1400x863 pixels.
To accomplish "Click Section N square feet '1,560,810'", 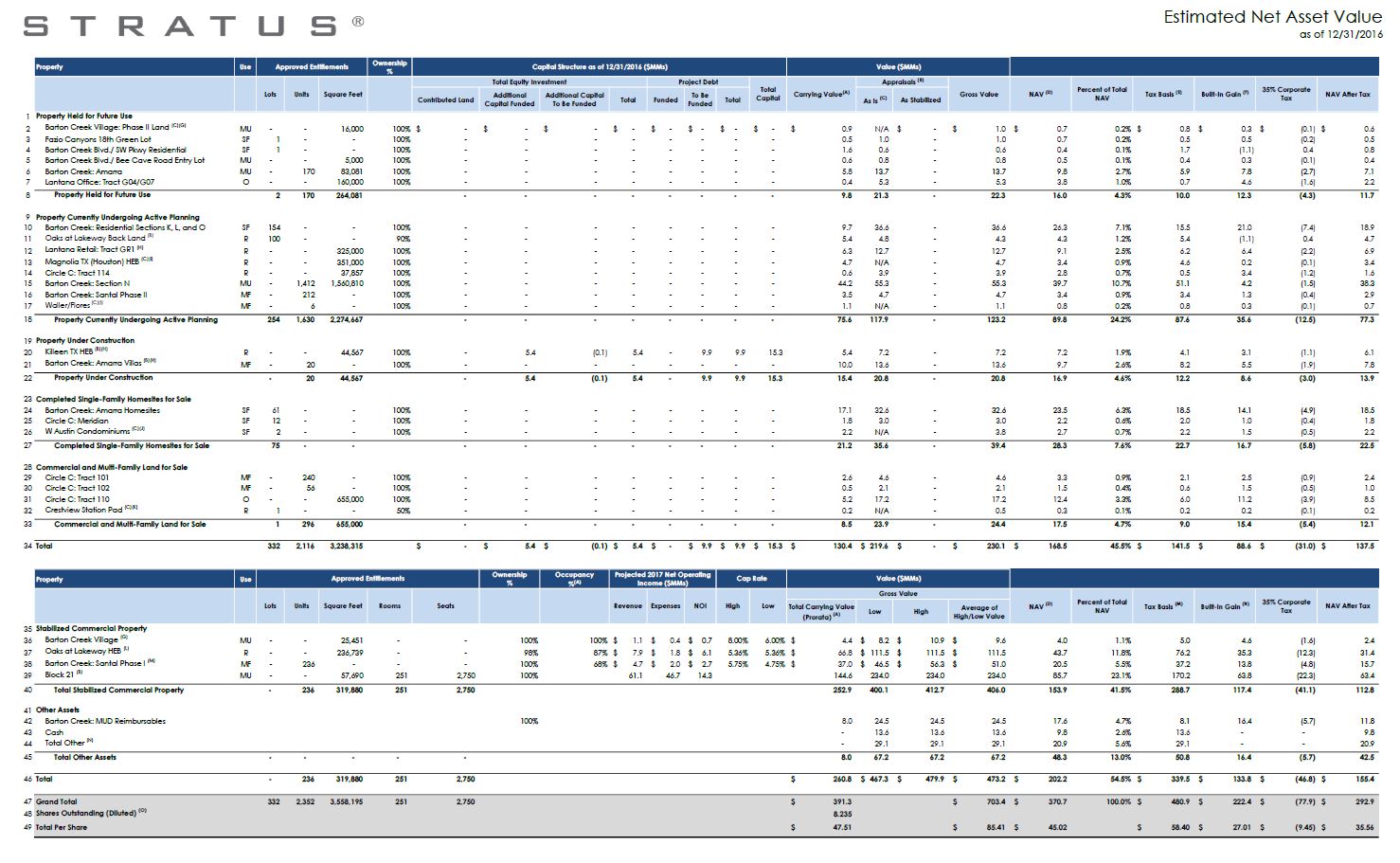I will [347, 283].
